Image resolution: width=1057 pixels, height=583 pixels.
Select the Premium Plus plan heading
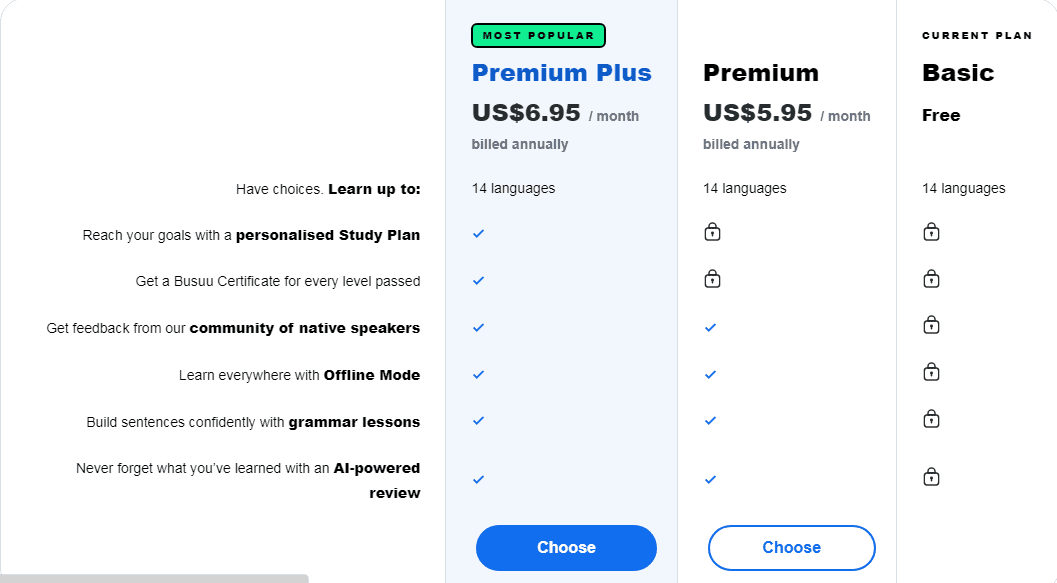[x=561, y=73]
